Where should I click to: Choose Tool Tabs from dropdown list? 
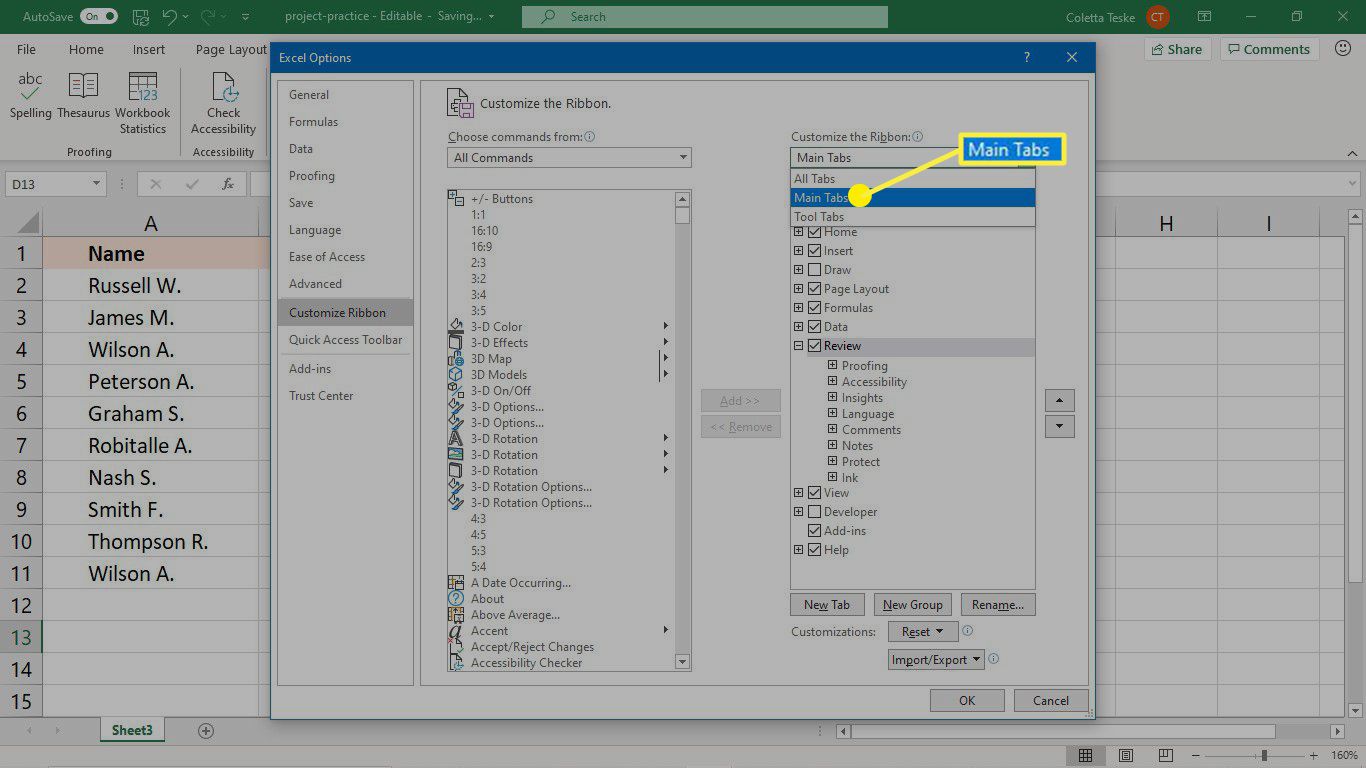[912, 217]
